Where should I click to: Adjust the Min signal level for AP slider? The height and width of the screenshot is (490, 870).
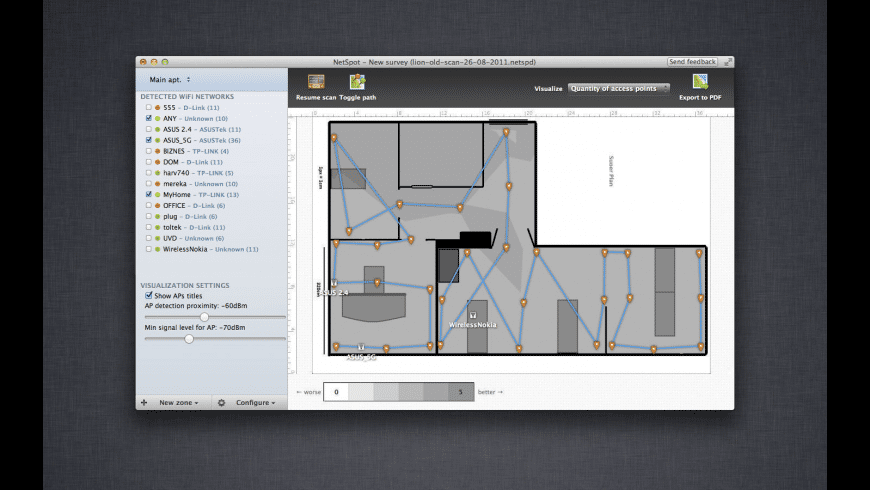tap(189, 339)
